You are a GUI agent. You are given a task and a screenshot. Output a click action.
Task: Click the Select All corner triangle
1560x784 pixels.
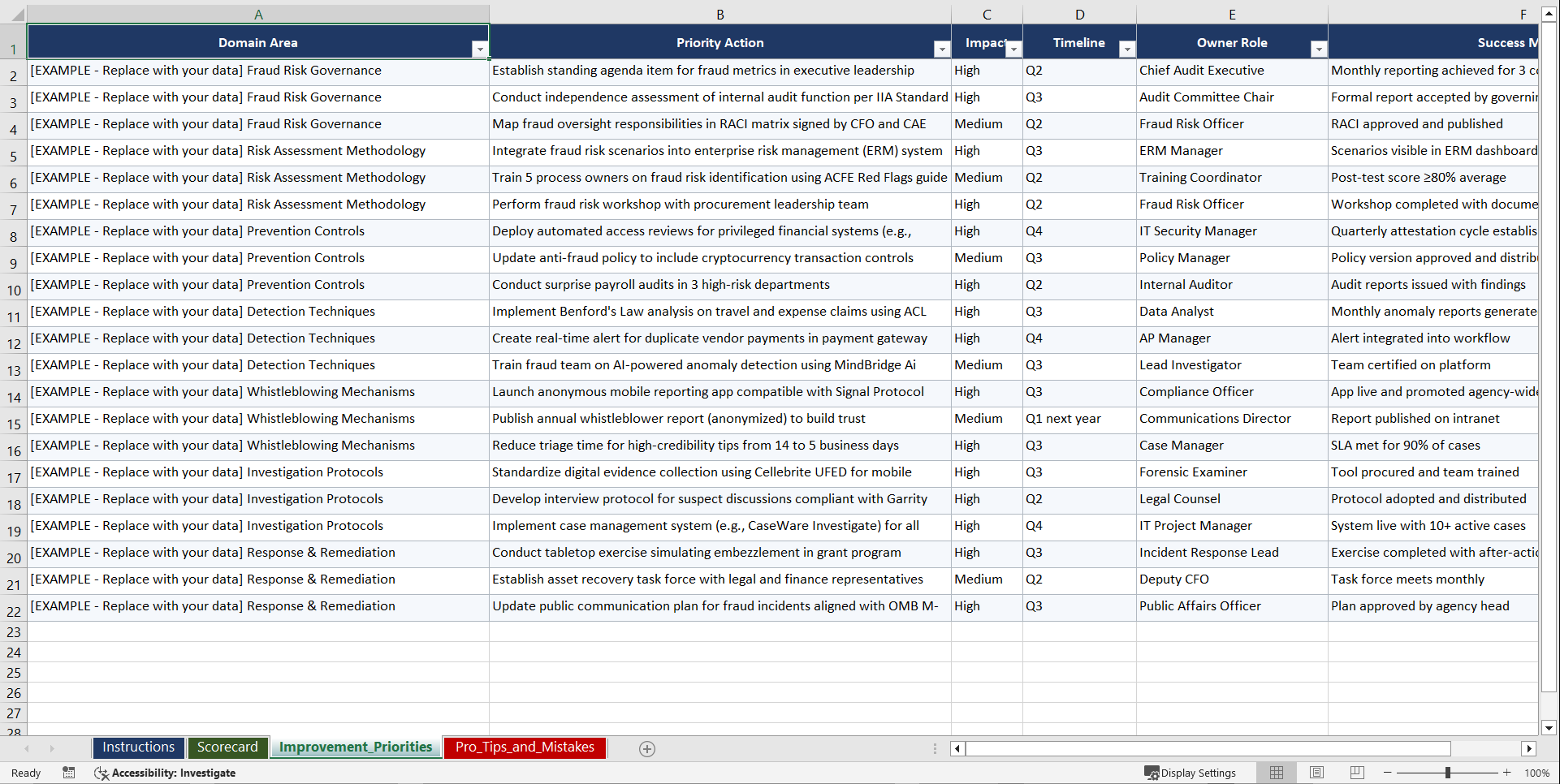(18, 14)
